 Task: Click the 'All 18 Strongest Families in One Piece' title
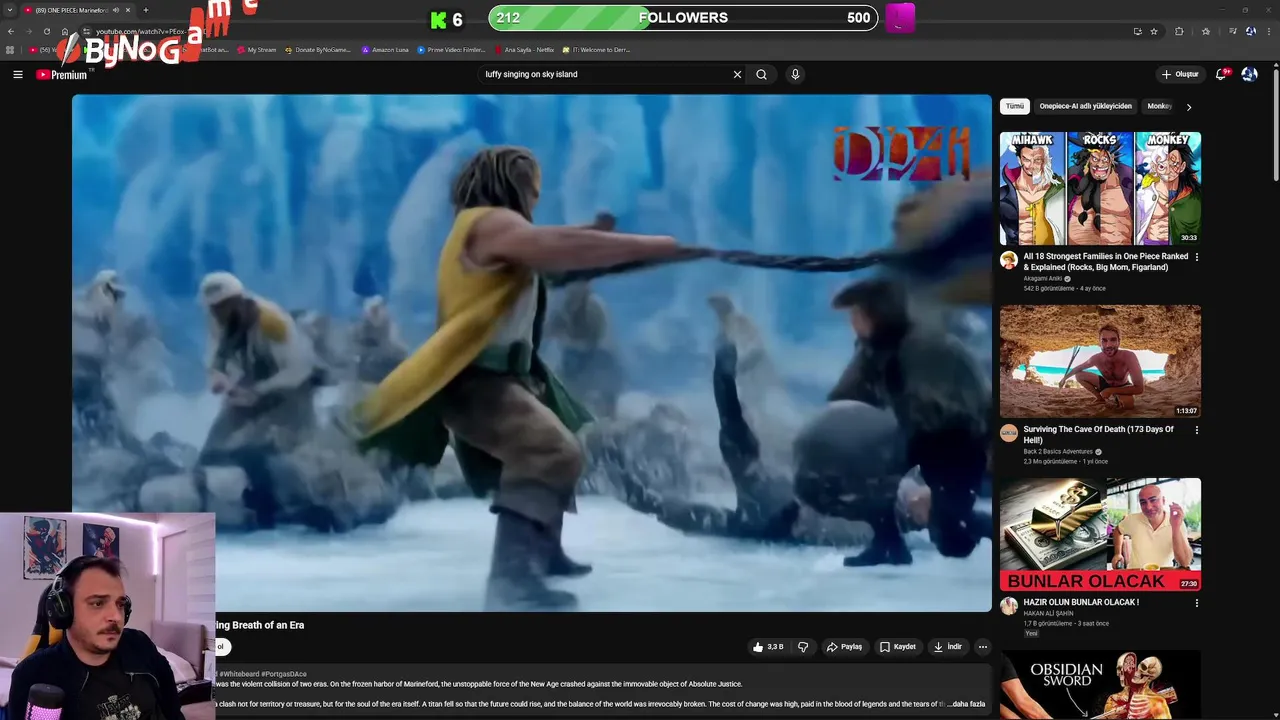(x=1105, y=262)
